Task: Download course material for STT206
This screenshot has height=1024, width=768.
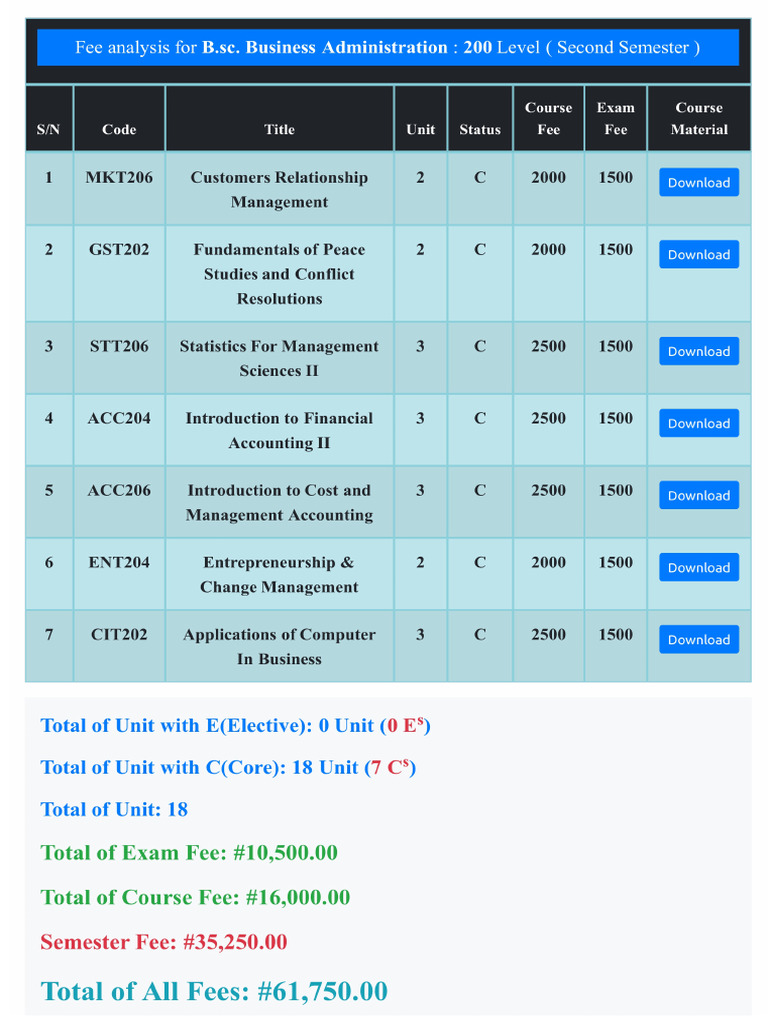Action: point(699,351)
